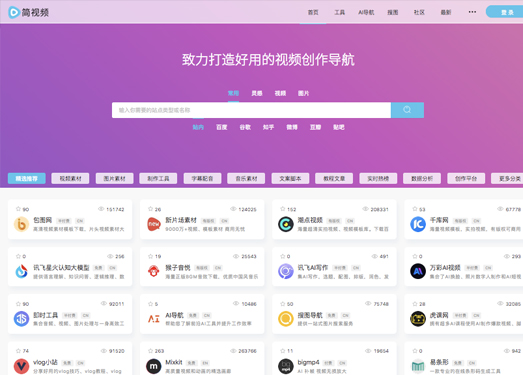The image size is (523, 375).
Task: Switch to the 灵感 search tab
Action: 257,93
